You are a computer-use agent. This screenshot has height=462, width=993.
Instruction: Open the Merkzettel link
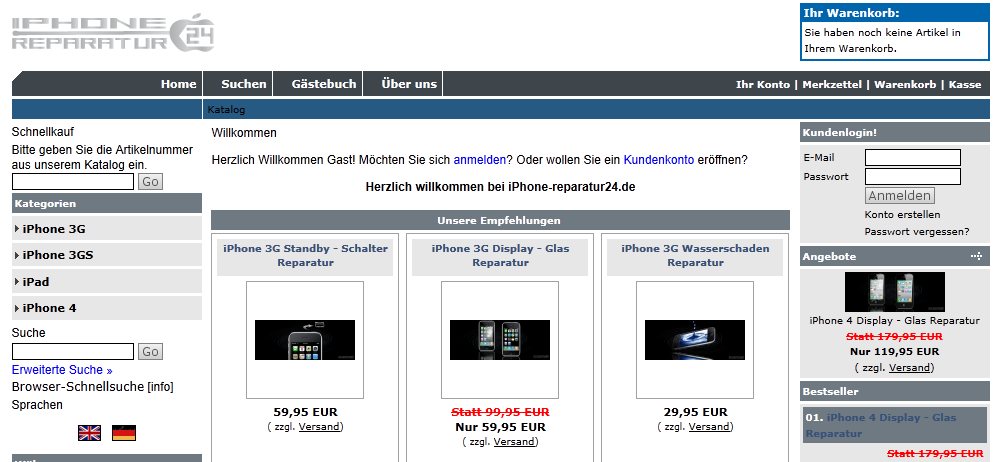pyautogui.click(x=832, y=84)
